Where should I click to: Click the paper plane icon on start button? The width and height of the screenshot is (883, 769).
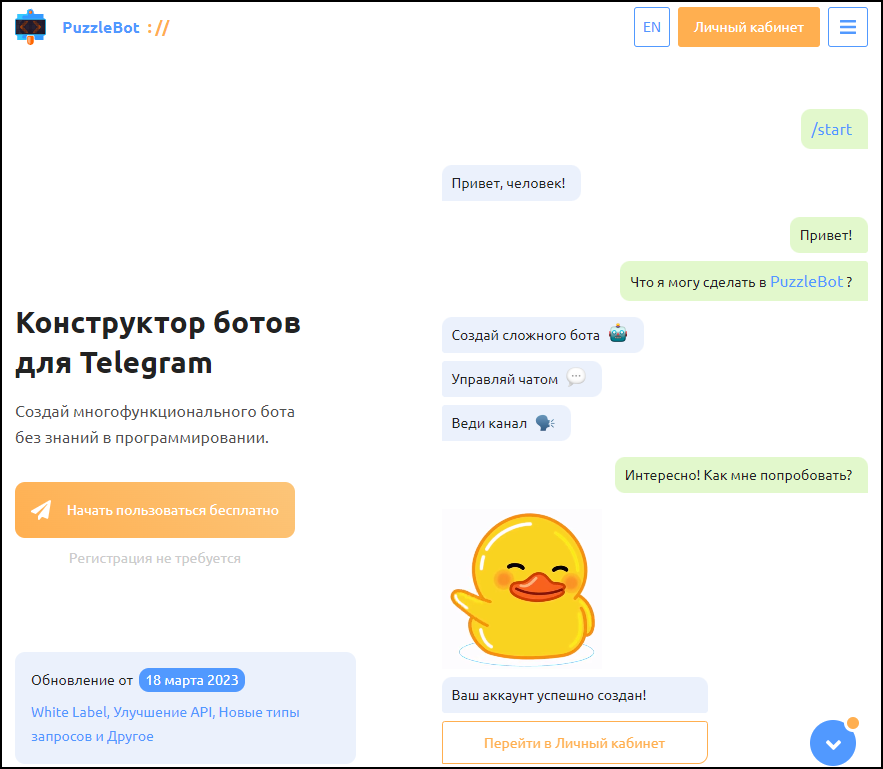click(x=41, y=510)
